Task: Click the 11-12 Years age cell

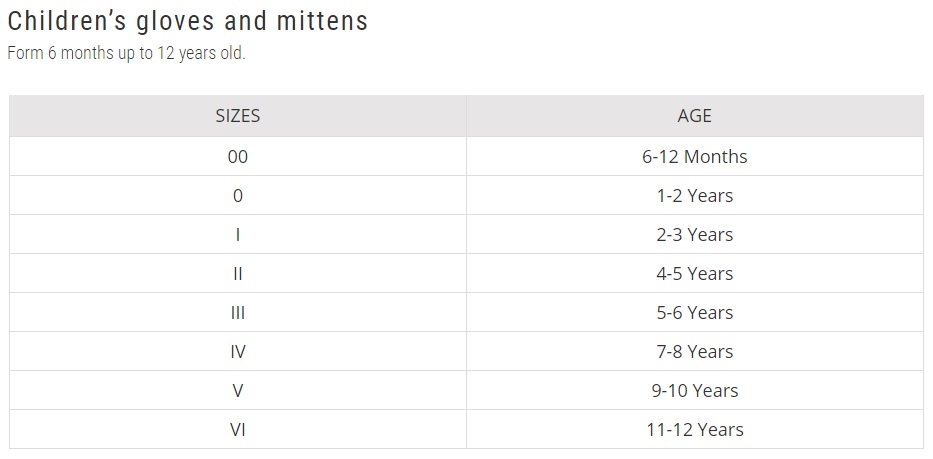Action: (x=694, y=429)
